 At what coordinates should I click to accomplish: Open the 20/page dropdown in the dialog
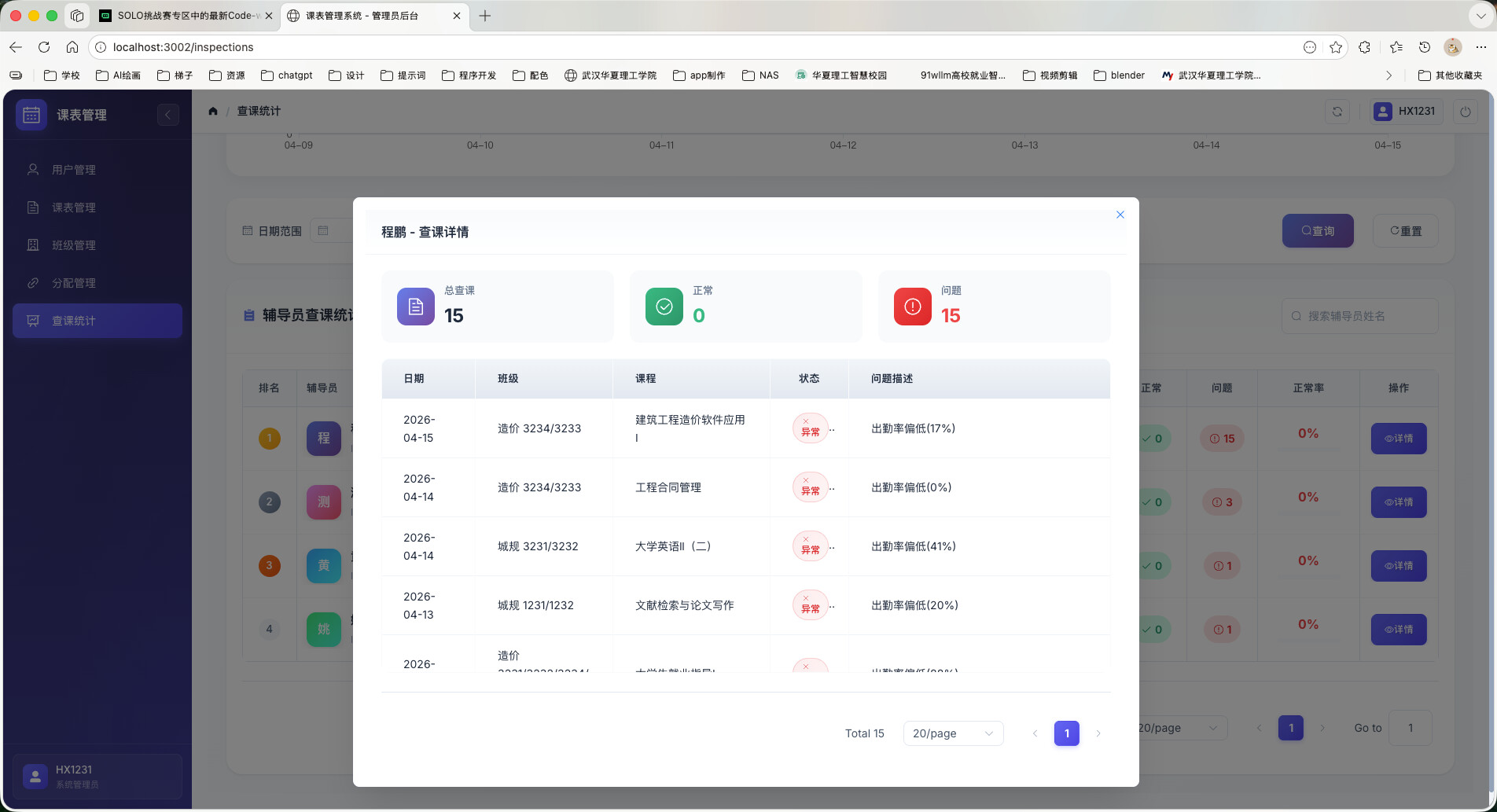click(952, 733)
